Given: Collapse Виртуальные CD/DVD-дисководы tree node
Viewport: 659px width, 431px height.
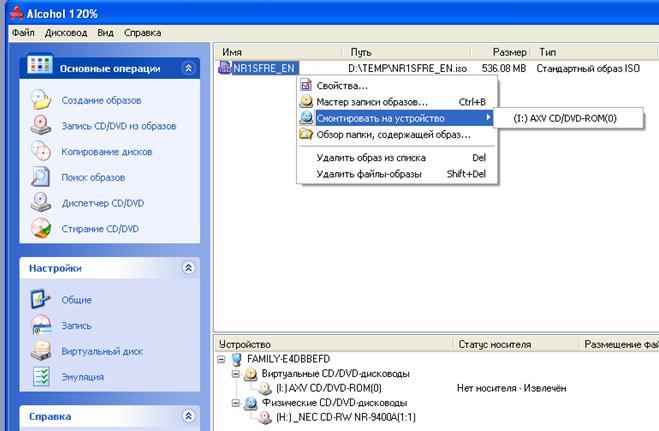Looking at the screenshot, I should [x=236, y=374].
